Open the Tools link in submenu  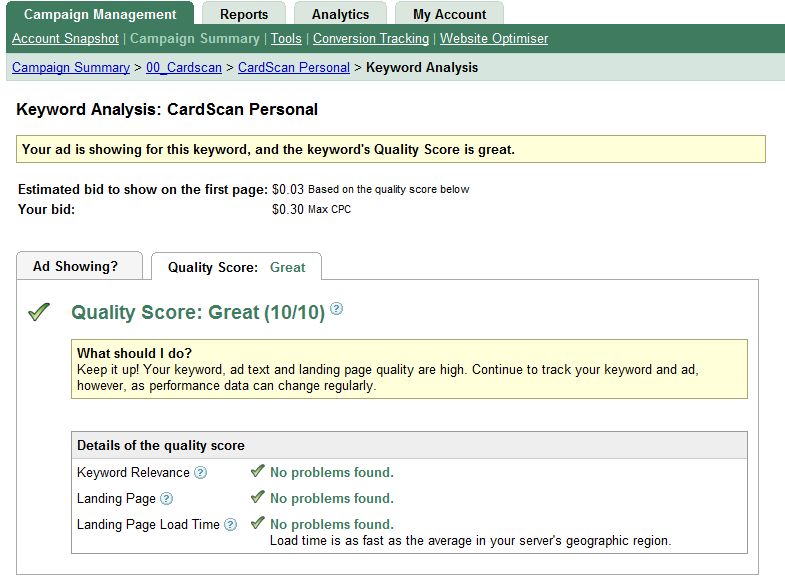tap(286, 39)
